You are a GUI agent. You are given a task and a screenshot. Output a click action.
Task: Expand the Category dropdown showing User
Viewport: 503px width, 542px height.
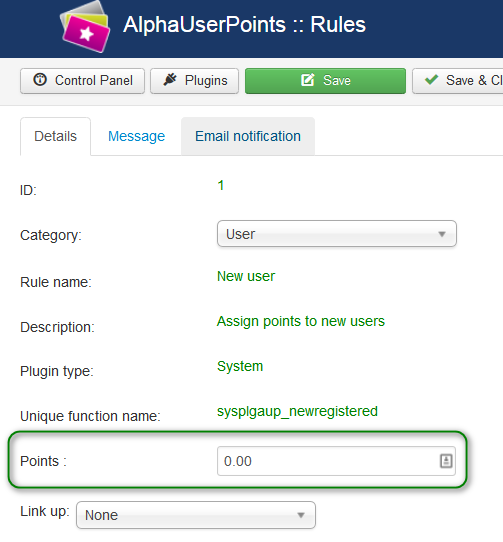pyautogui.click(x=337, y=234)
